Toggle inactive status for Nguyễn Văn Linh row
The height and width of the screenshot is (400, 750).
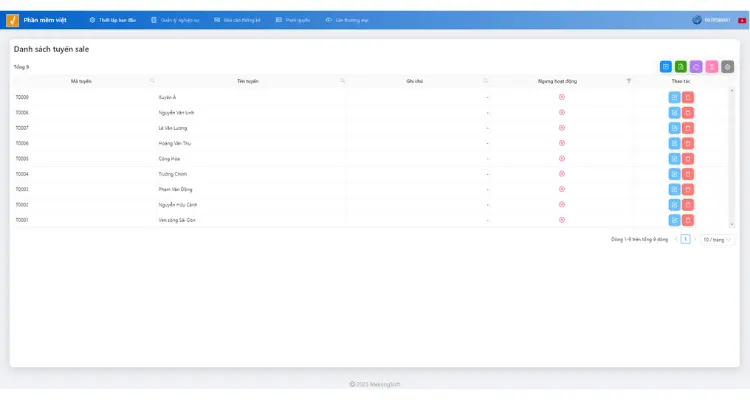click(562, 112)
